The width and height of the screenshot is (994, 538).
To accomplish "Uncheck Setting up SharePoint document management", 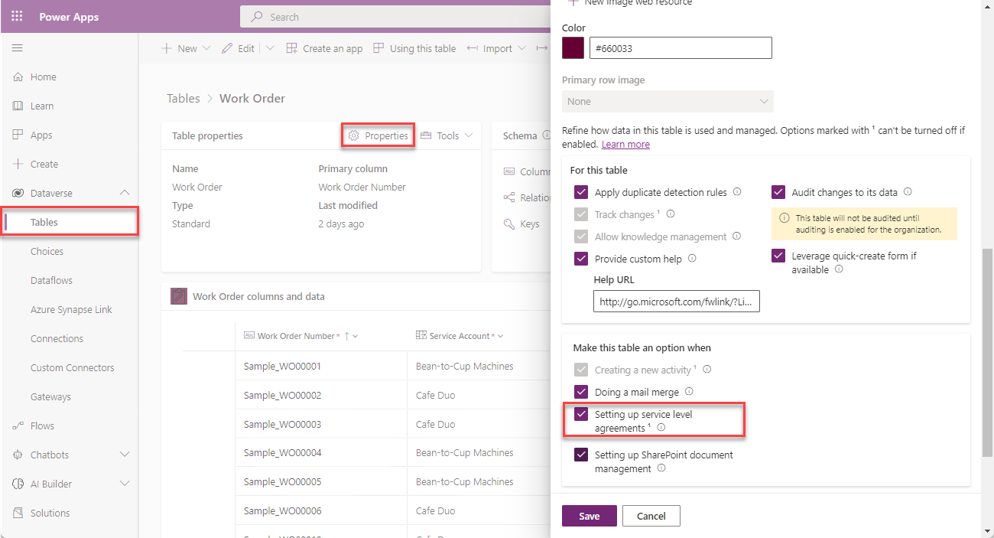I will pos(581,455).
